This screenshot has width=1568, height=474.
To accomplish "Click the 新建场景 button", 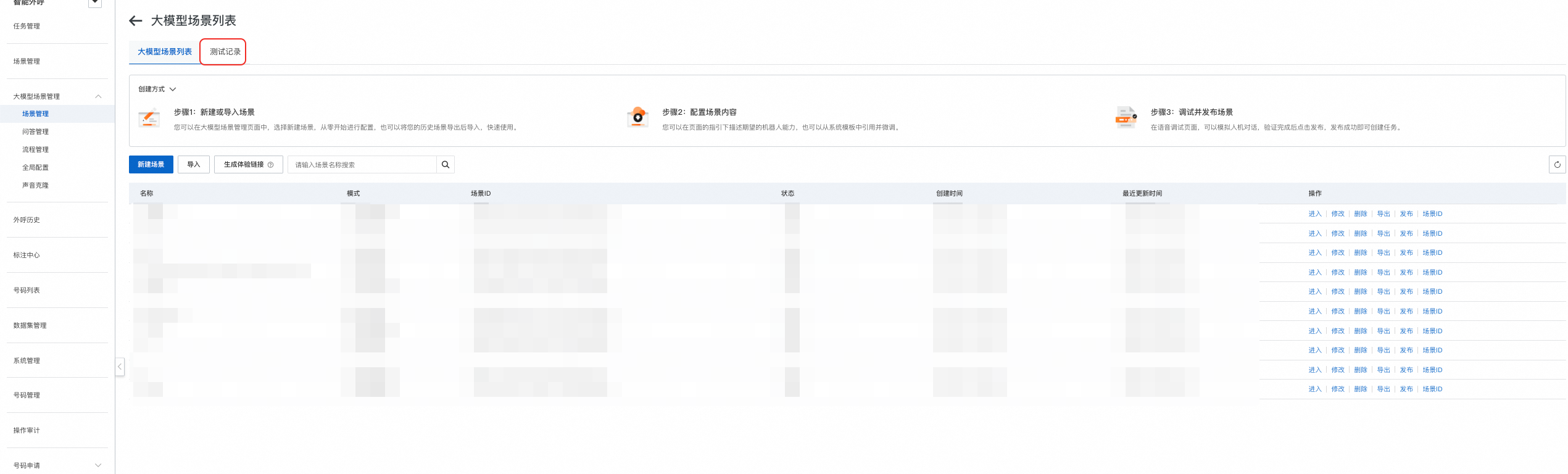I will (x=151, y=165).
